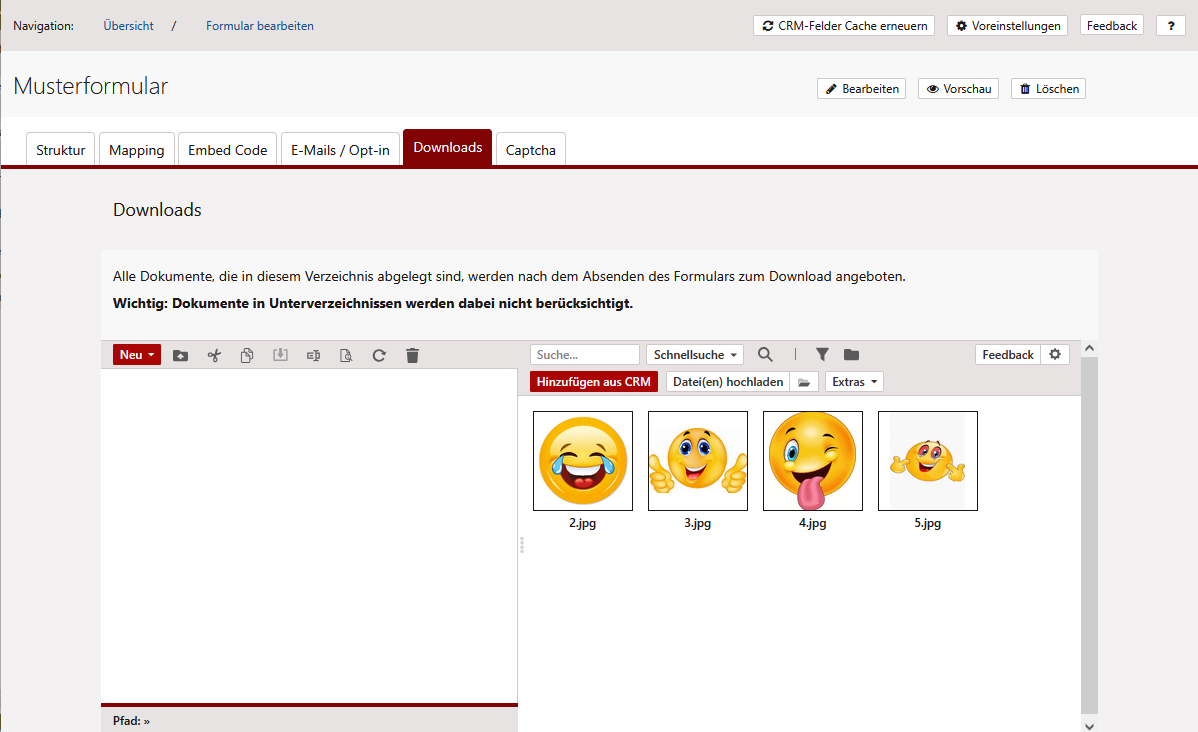This screenshot has height=732, width=1198.
Task: Open the Captcha tab
Action: (530, 150)
